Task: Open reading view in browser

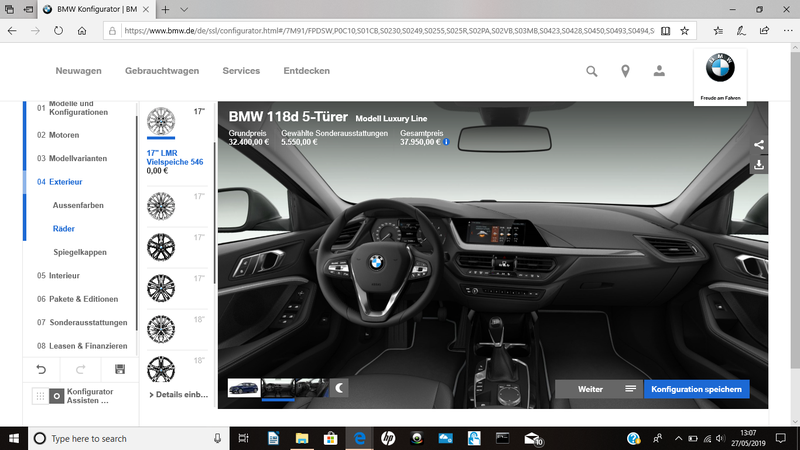Action: (665, 31)
